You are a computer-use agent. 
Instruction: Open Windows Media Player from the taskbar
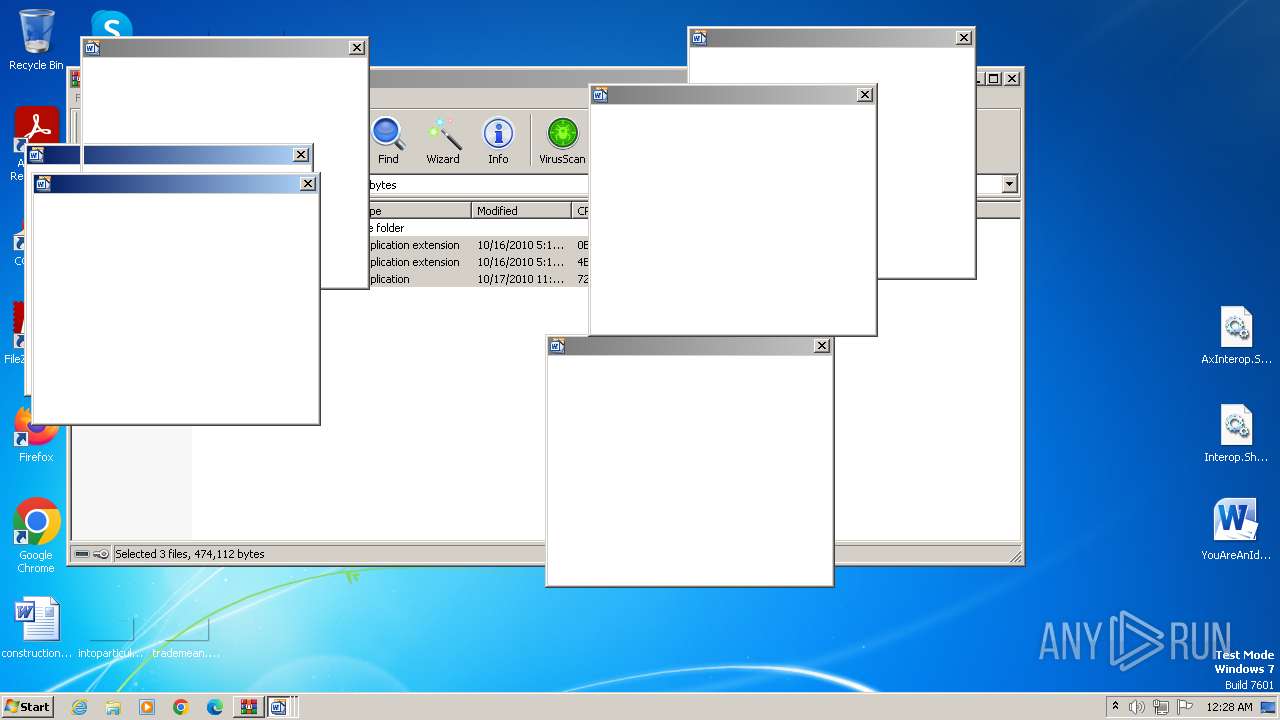pos(147,707)
